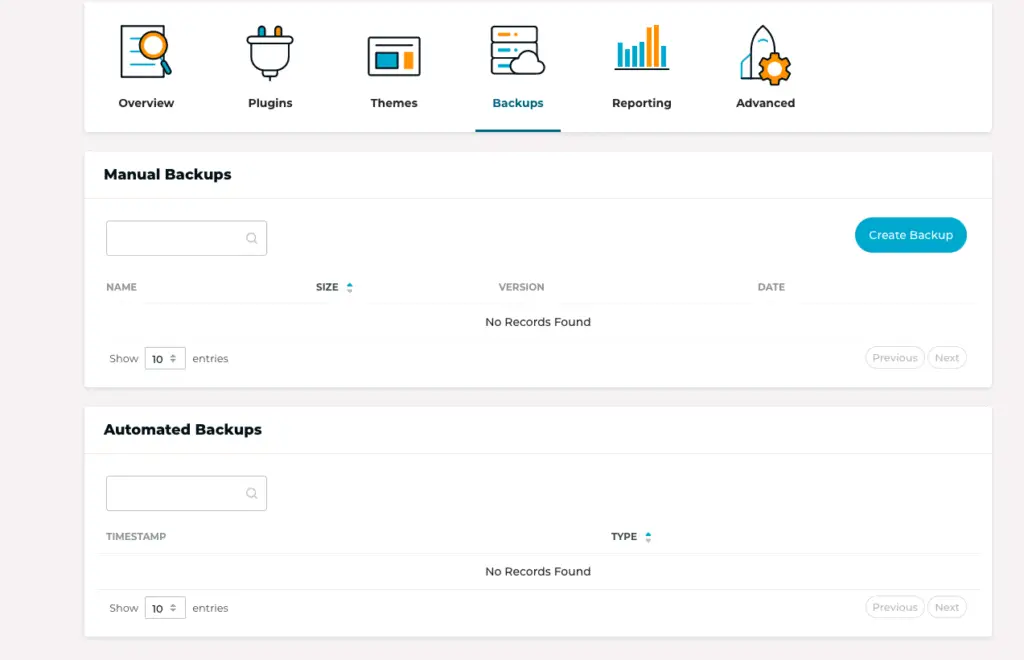Select the Themes layout icon
This screenshot has width=1024, height=660.
(394, 56)
